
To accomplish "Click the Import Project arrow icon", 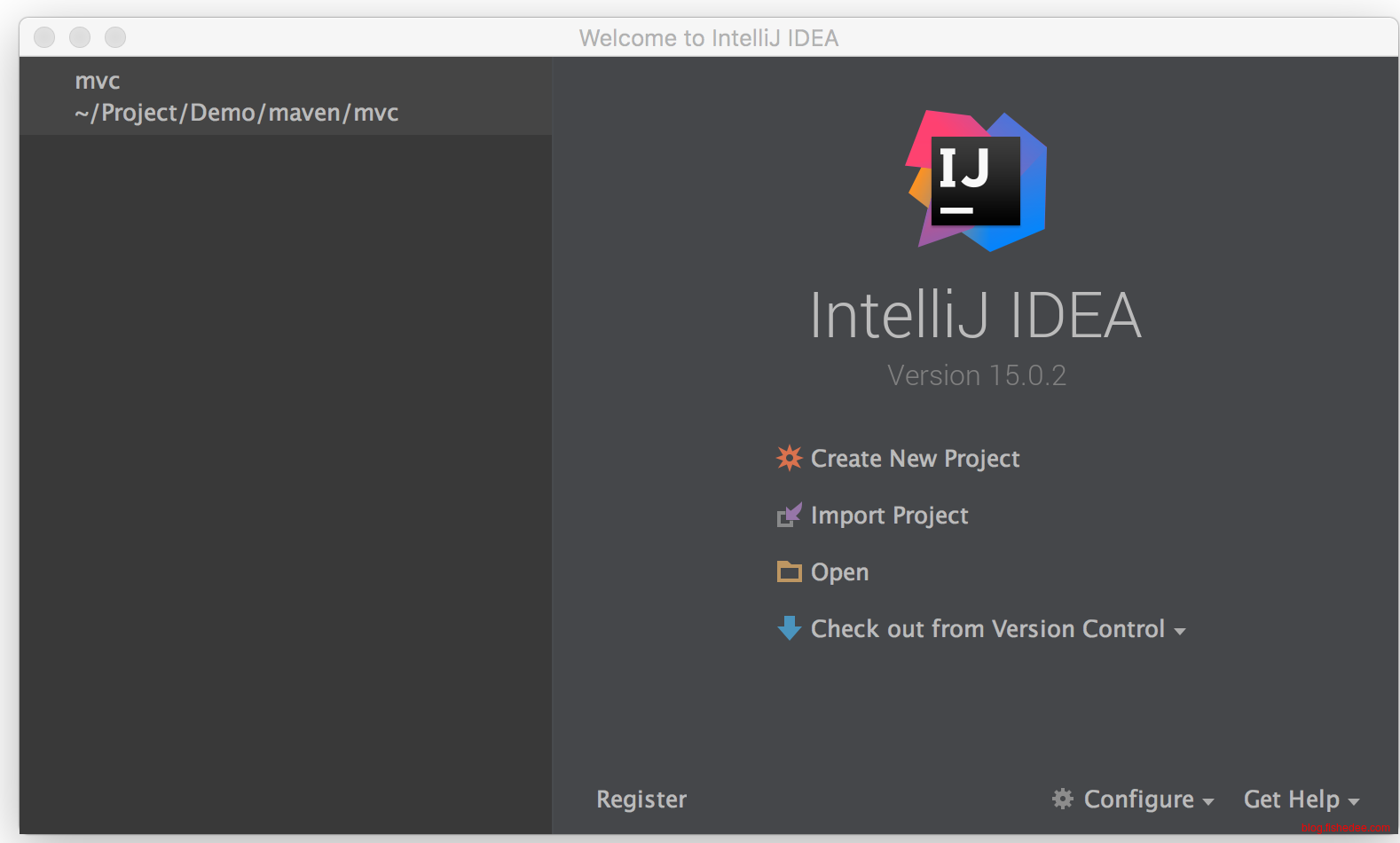I will pos(789,516).
